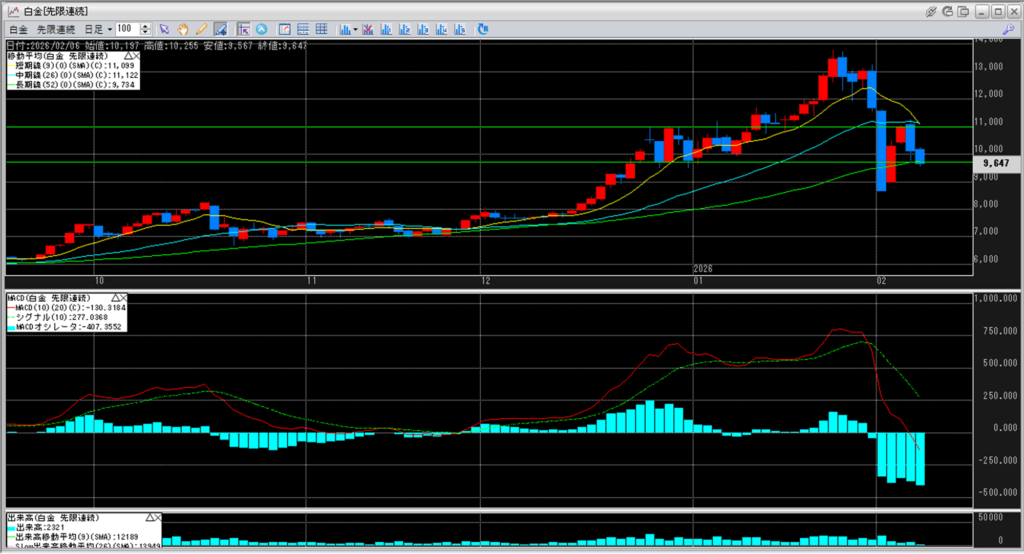The width and height of the screenshot is (1024, 554).
Task: Pick the pencil drawing tool
Action: pyautogui.click(x=201, y=29)
